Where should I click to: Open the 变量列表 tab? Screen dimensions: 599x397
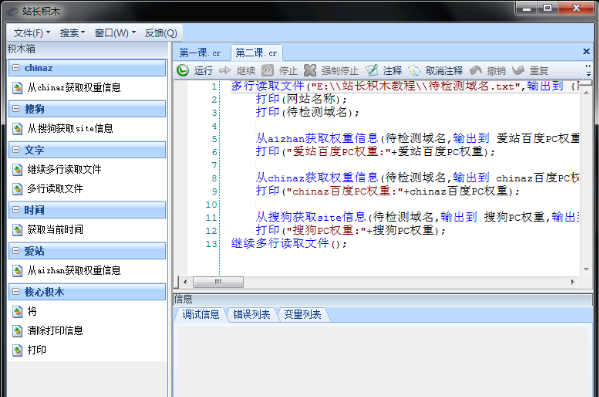point(302,314)
